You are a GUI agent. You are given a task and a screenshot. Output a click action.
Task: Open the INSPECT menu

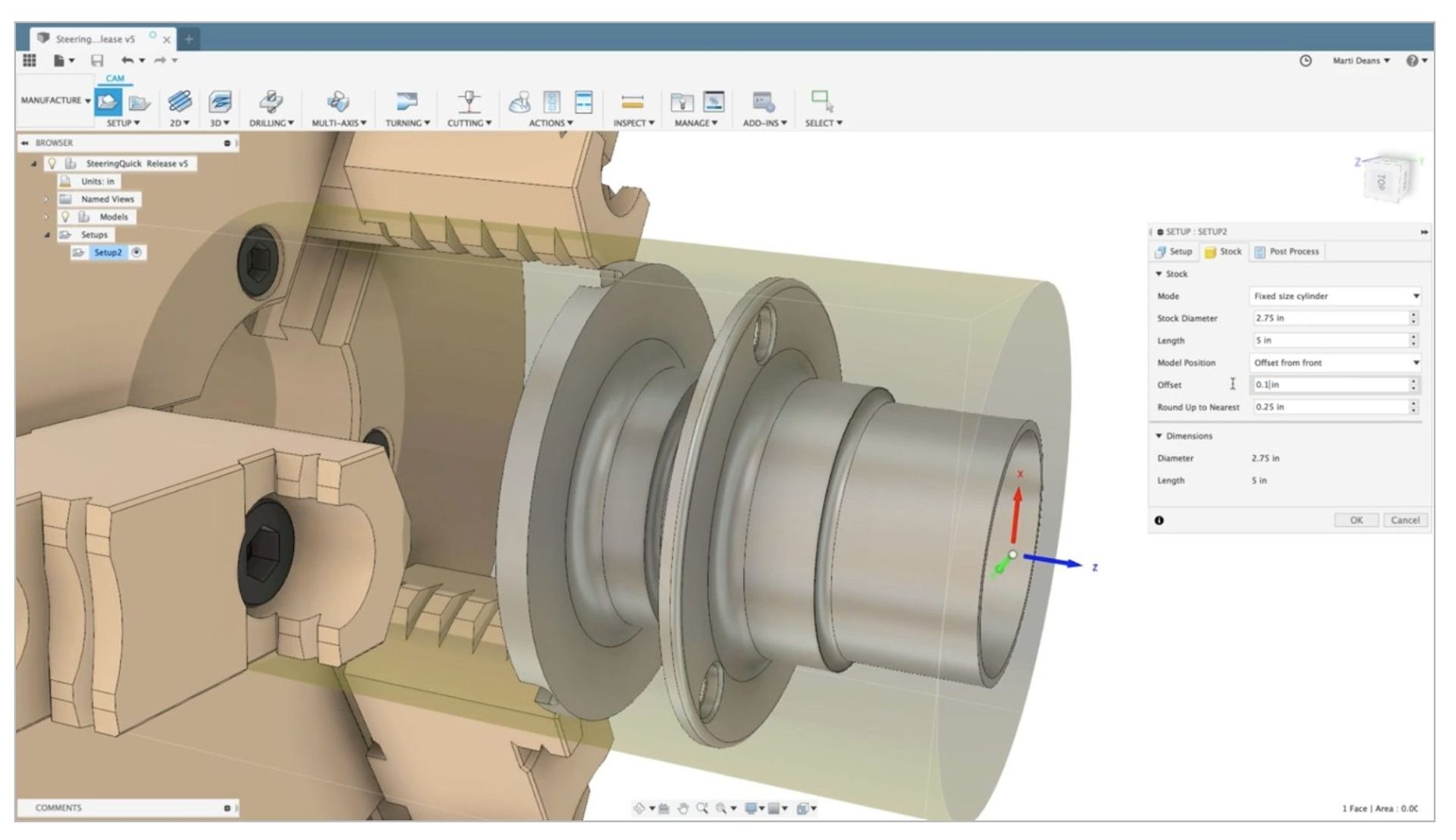pyautogui.click(x=633, y=123)
